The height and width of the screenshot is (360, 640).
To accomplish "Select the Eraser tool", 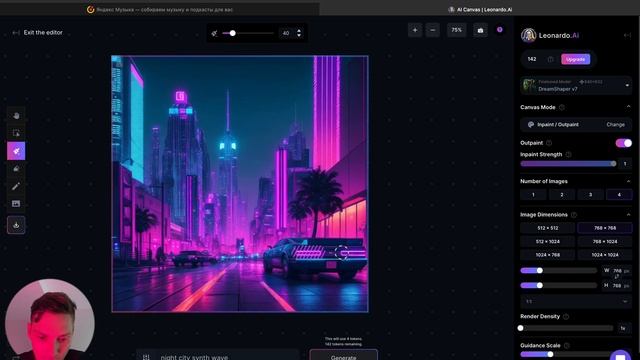I will (16, 169).
